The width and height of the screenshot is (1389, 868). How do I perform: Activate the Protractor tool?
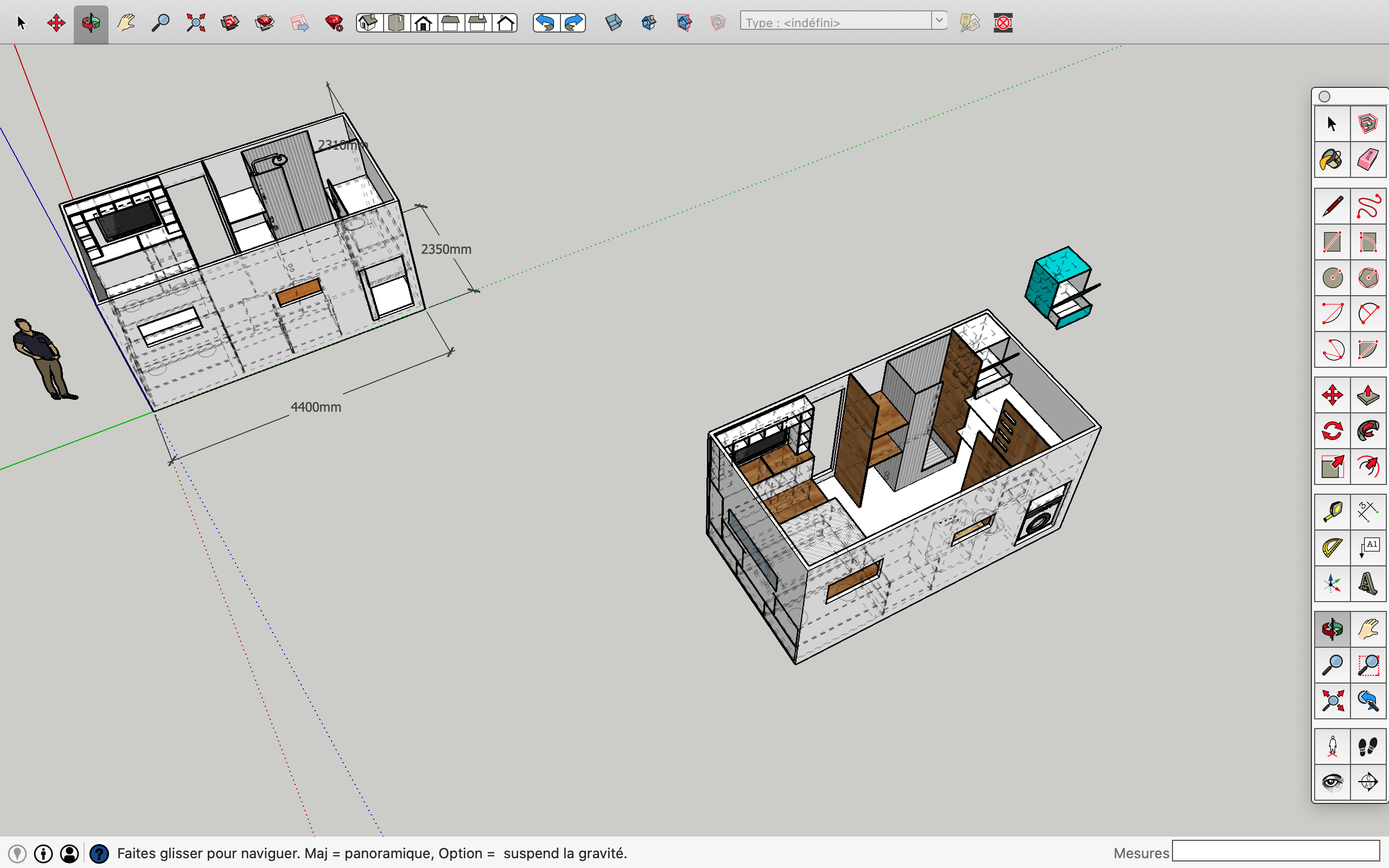point(1331,548)
